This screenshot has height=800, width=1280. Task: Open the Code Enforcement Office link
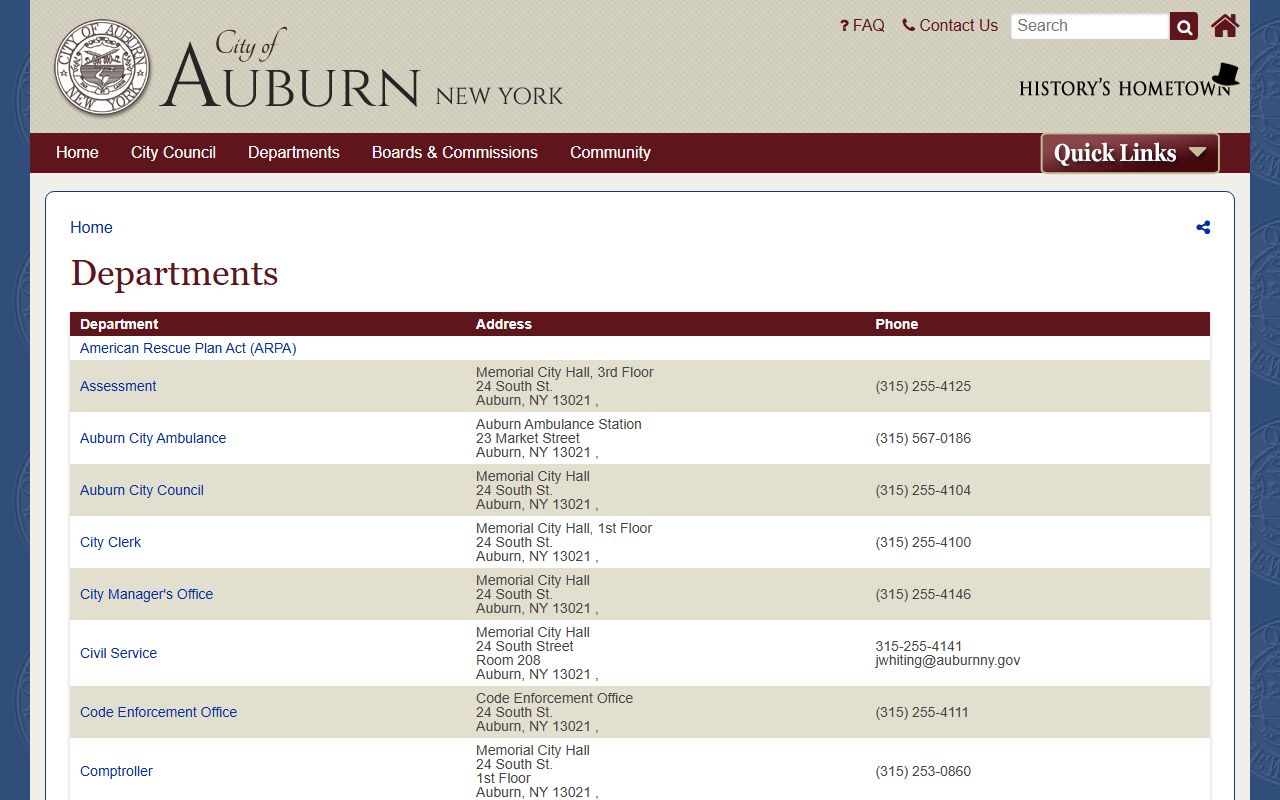[158, 712]
